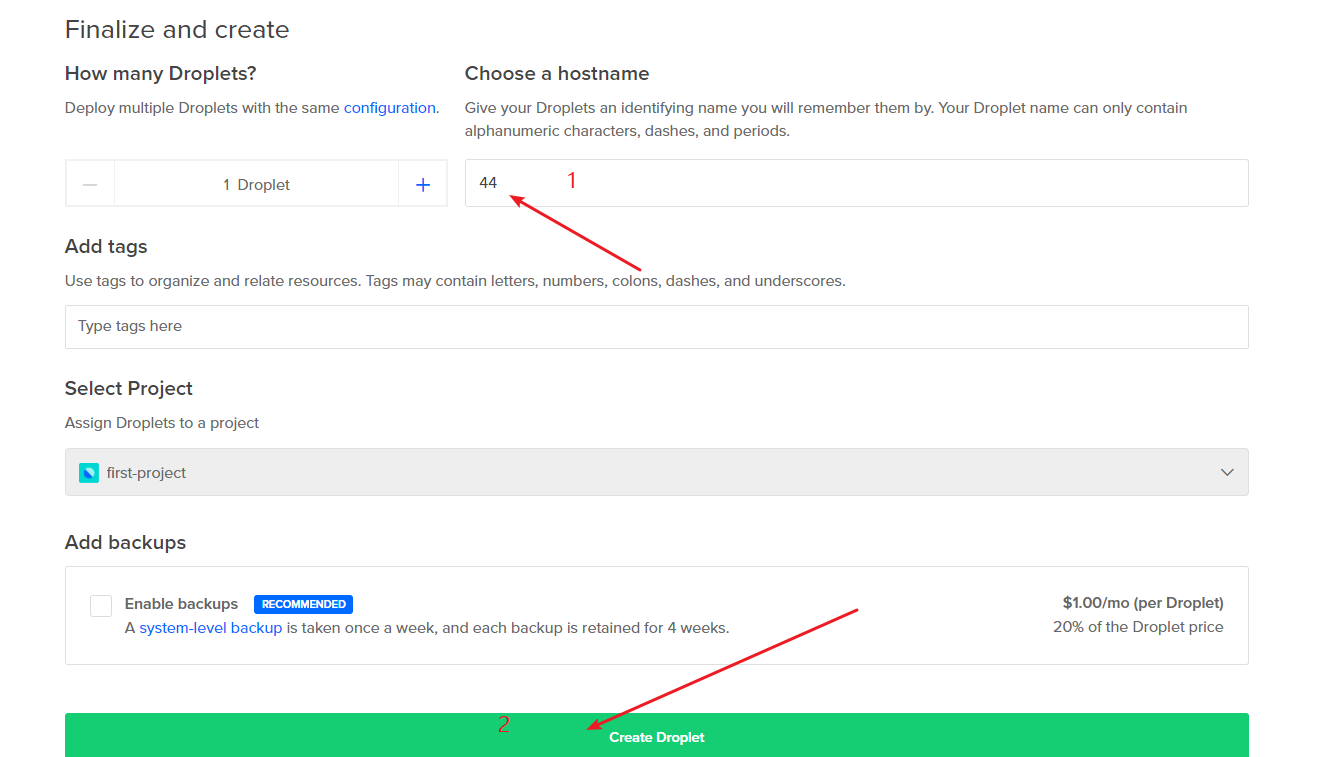This screenshot has width=1343, height=757.
Task: Follow the system-level backup link
Action: pyautogui.click(x=210, y=628)
